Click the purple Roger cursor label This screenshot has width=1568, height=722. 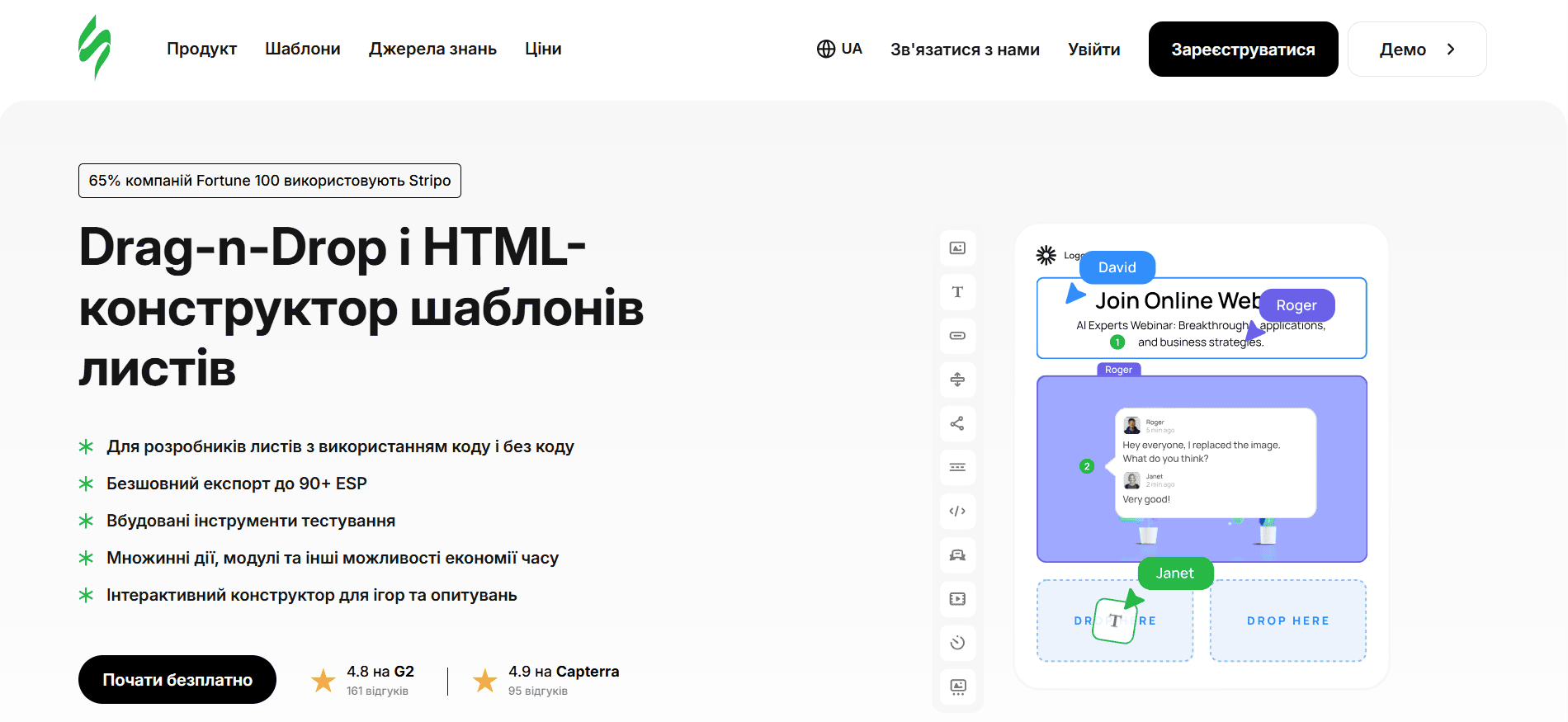point(1296,305)
